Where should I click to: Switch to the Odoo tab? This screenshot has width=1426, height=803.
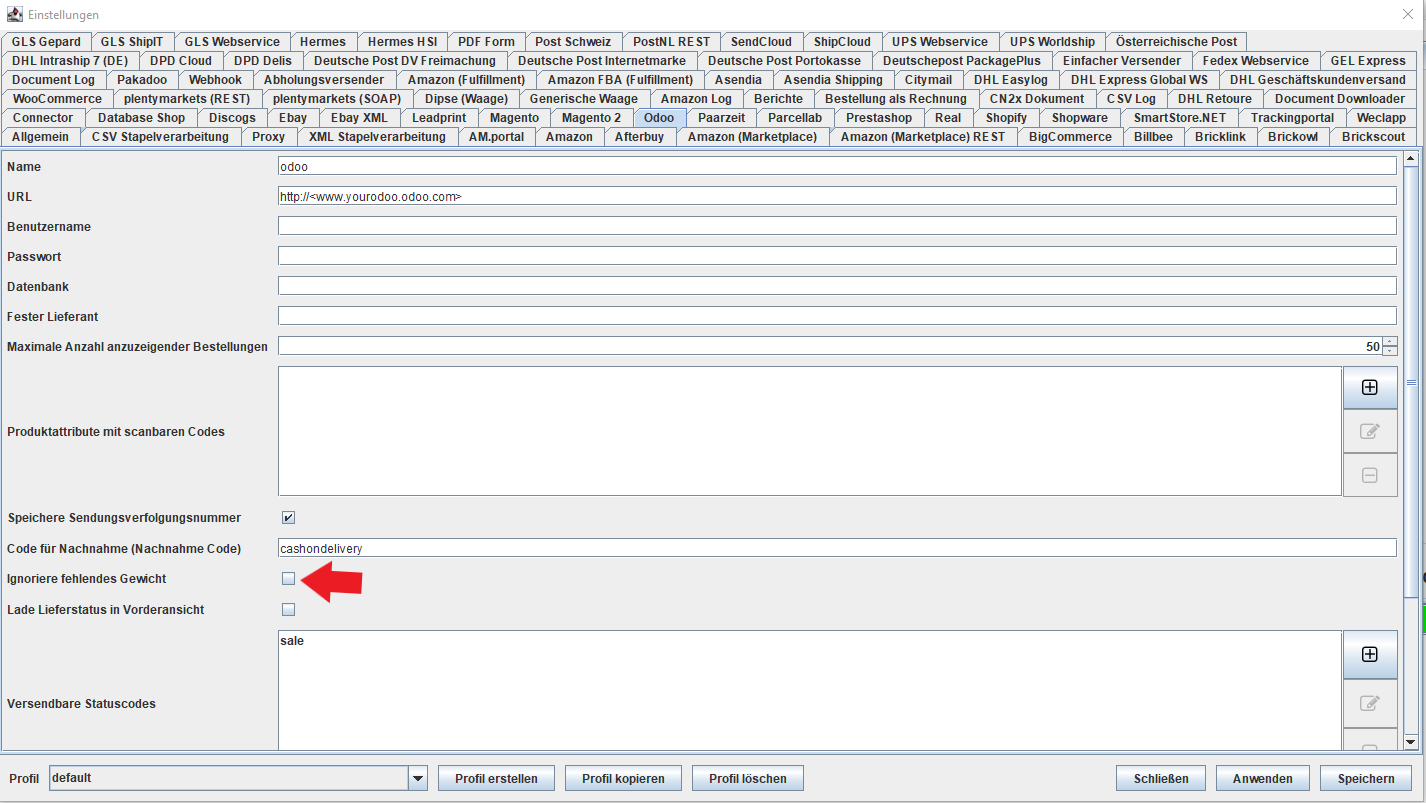click(x=659, y=118)
